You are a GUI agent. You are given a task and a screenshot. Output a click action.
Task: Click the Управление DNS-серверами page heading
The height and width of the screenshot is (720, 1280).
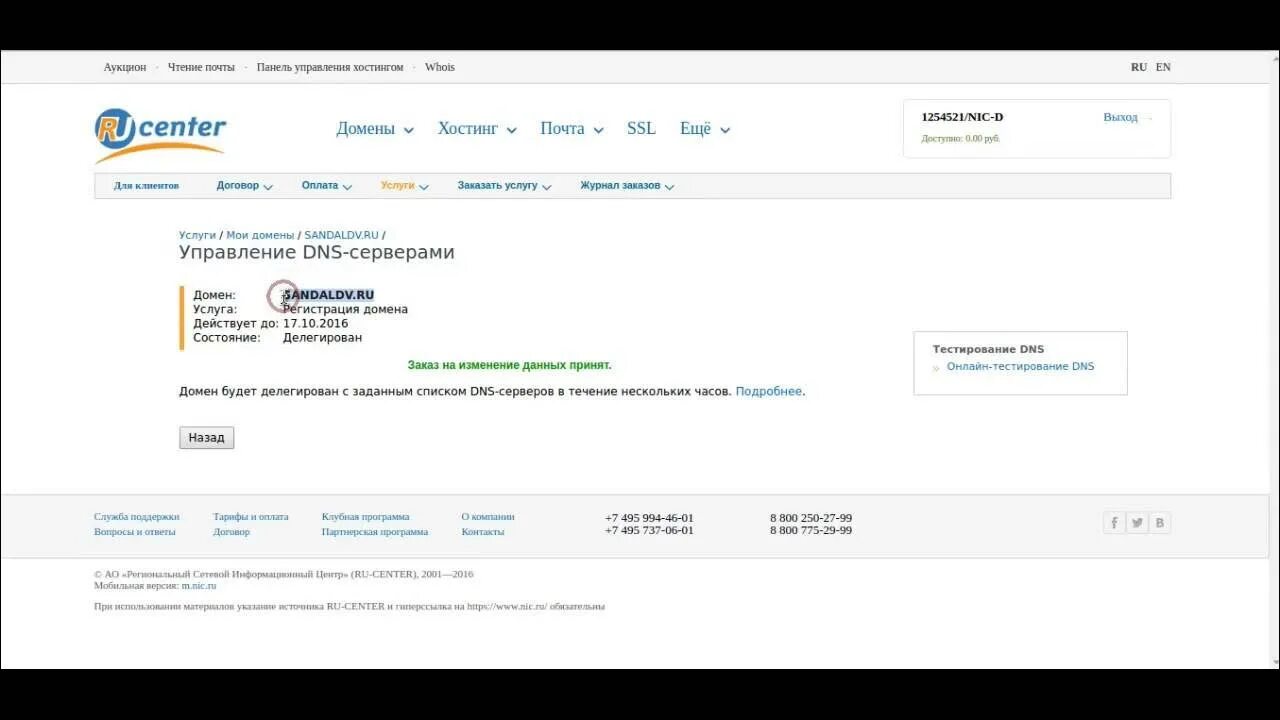(317, 253)
